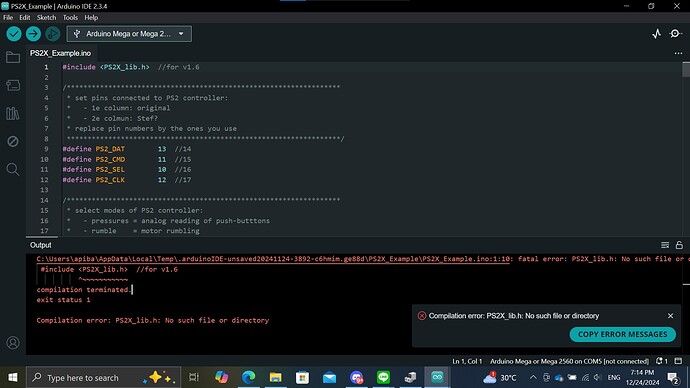
Task: Click the Ln 1, Col 1 status entry
Action: pyautogui.click(x=467, y=361)
